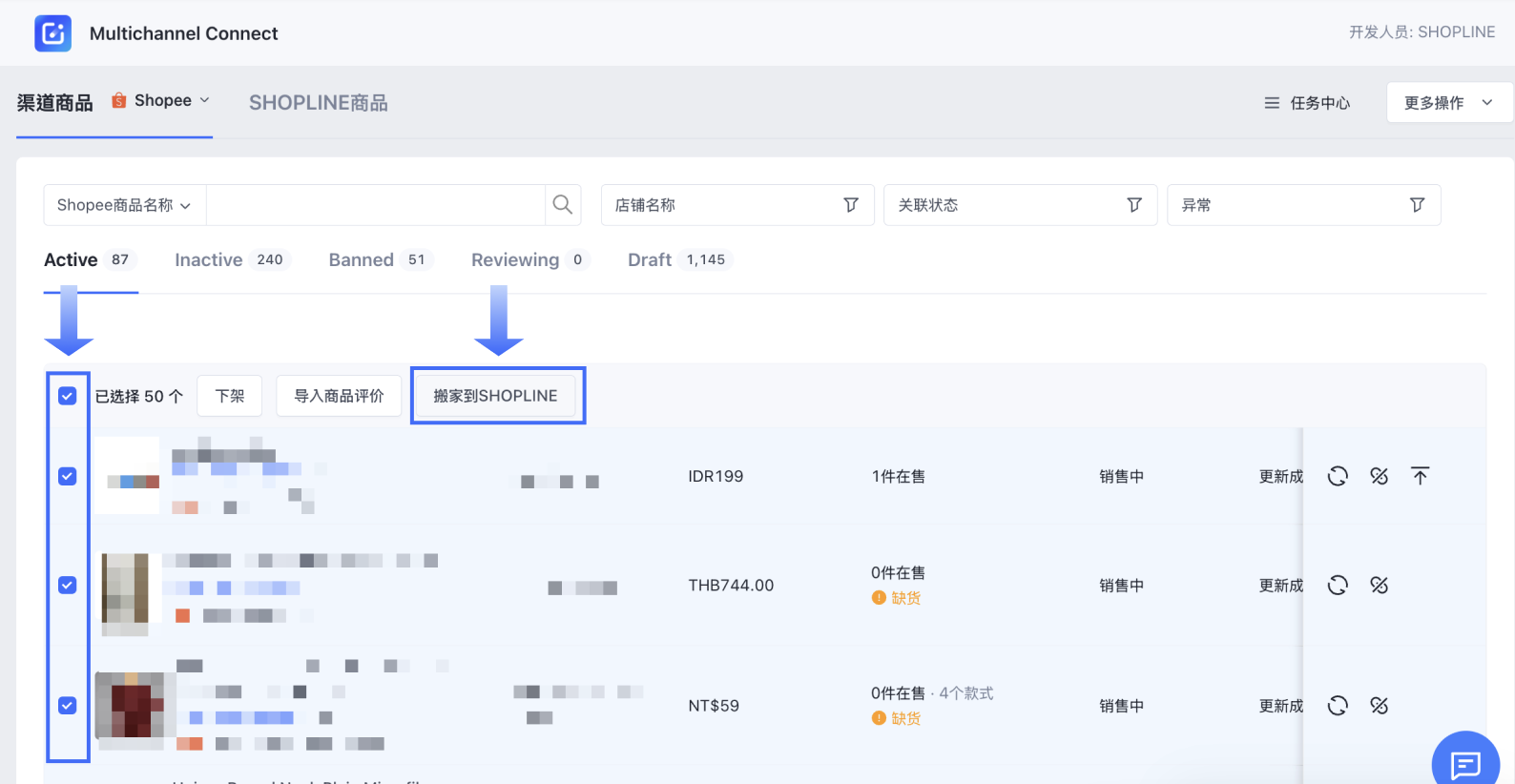Click the 缺货 warning icon in NT$59 row
The height and width of the screenshot is (784, 1515).
[879, 718]
